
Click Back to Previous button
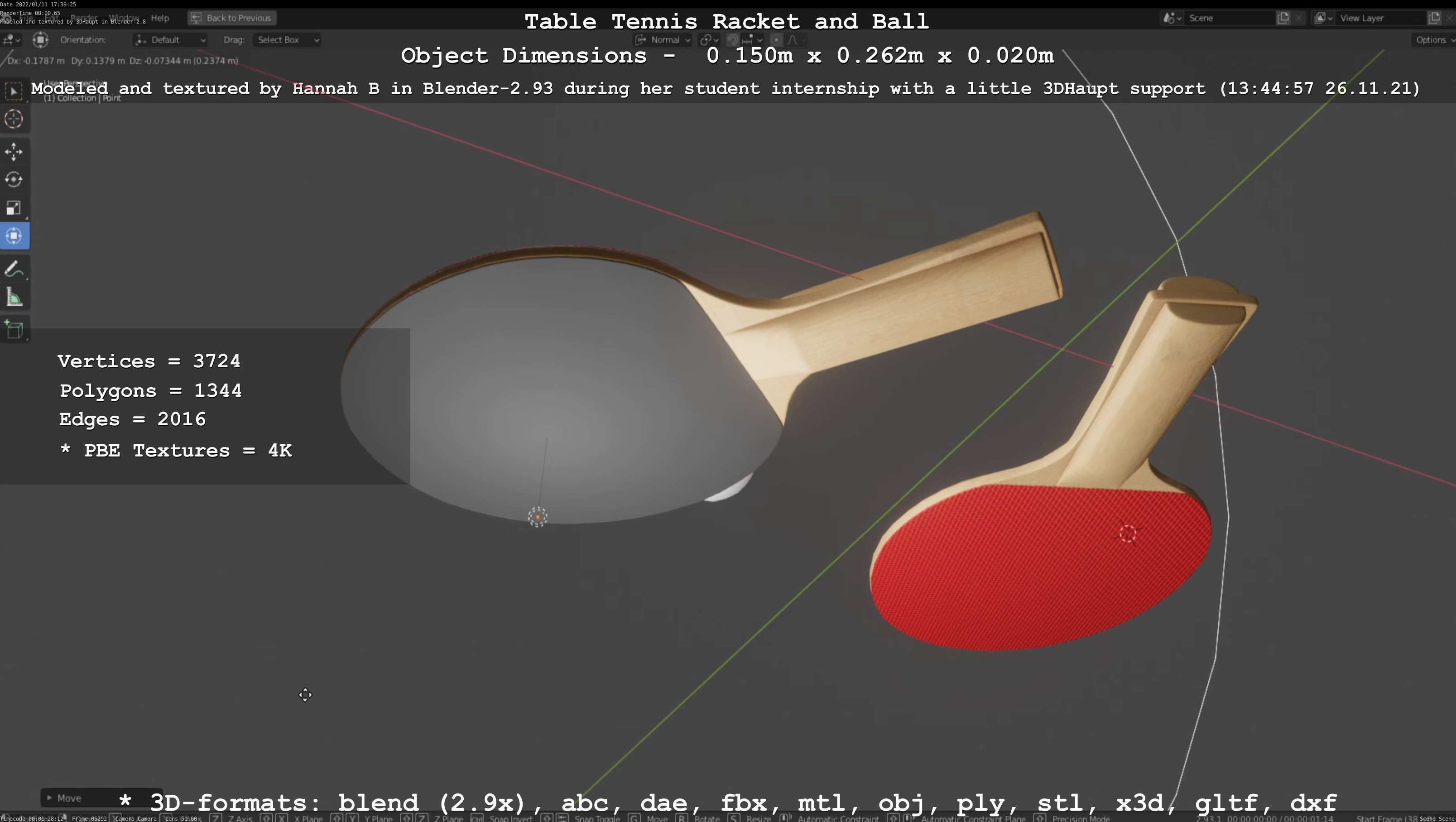click(232, 18)
